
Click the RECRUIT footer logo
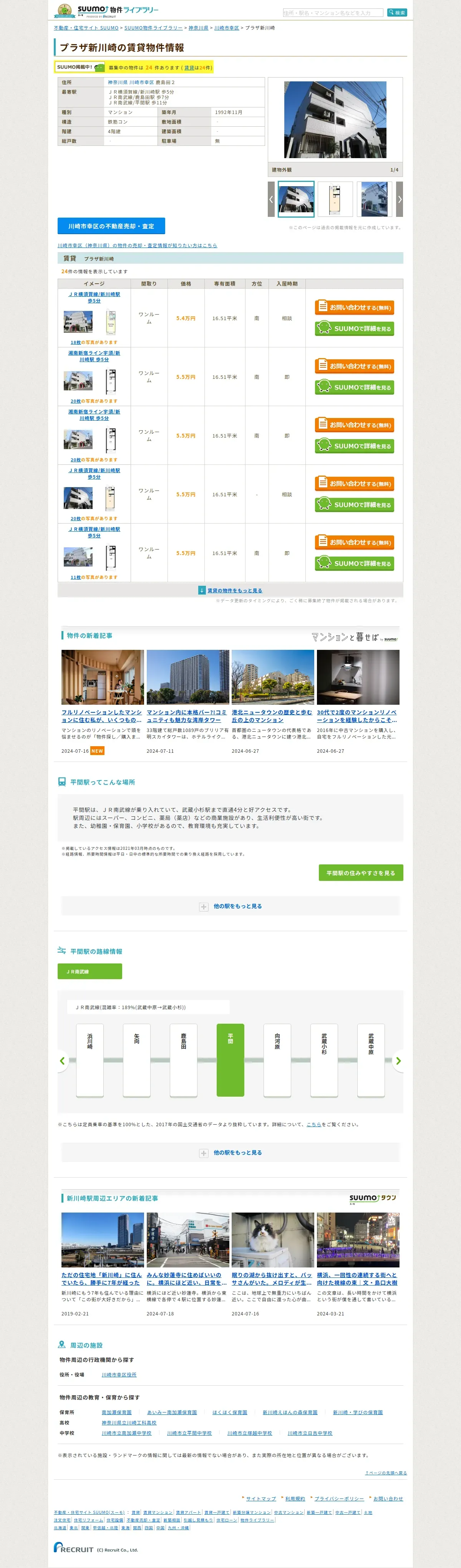click(74, 1547)
